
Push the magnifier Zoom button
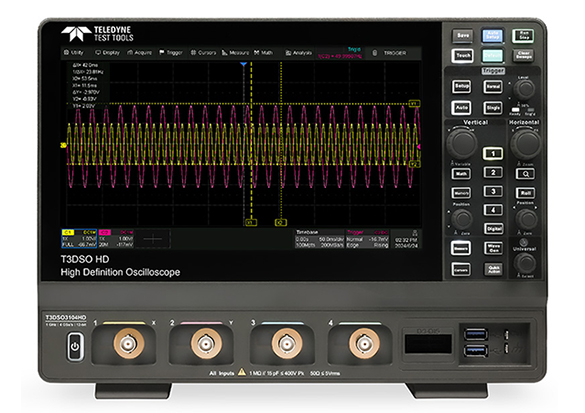pyautogui.click(x=525, y=173)
